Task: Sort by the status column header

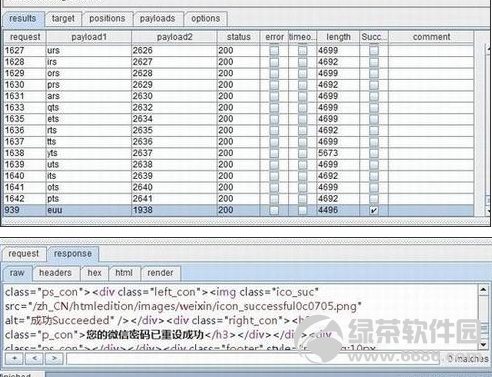Action: (238, 37)
